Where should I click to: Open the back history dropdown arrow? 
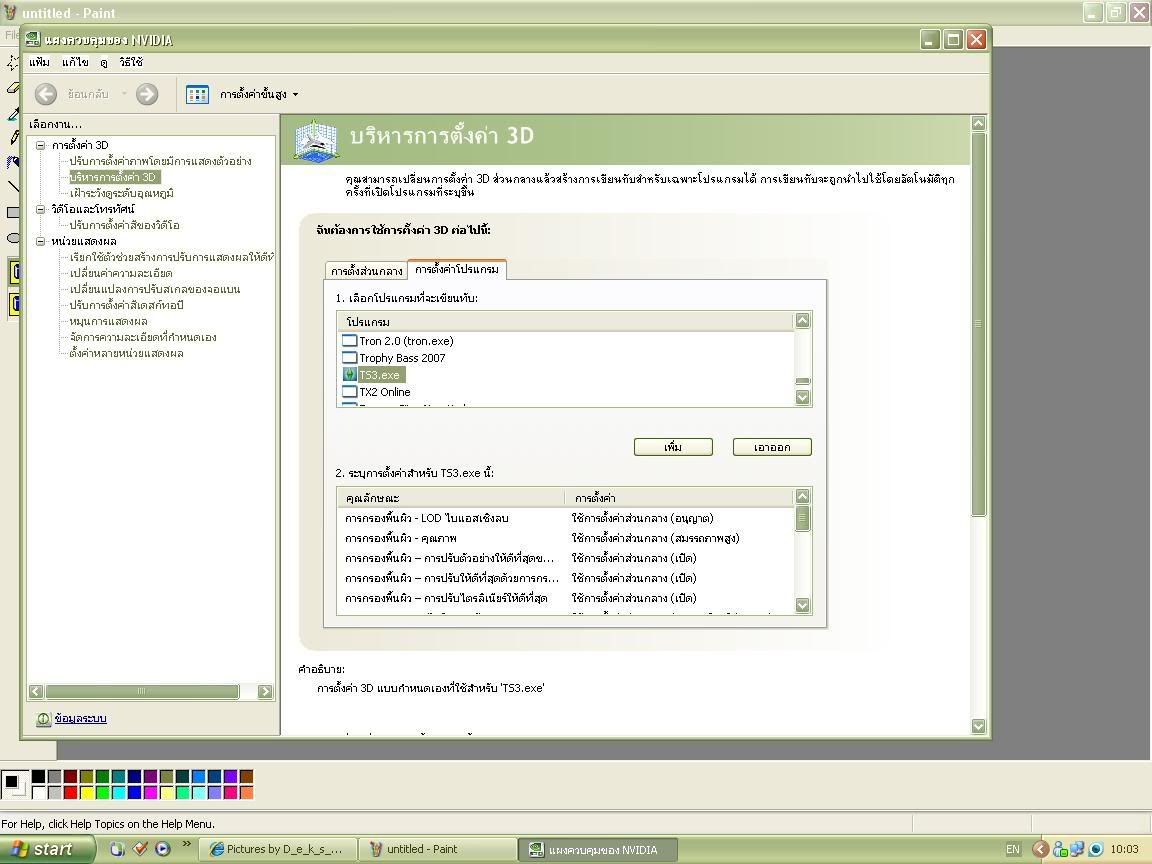[x=123, y=94]
